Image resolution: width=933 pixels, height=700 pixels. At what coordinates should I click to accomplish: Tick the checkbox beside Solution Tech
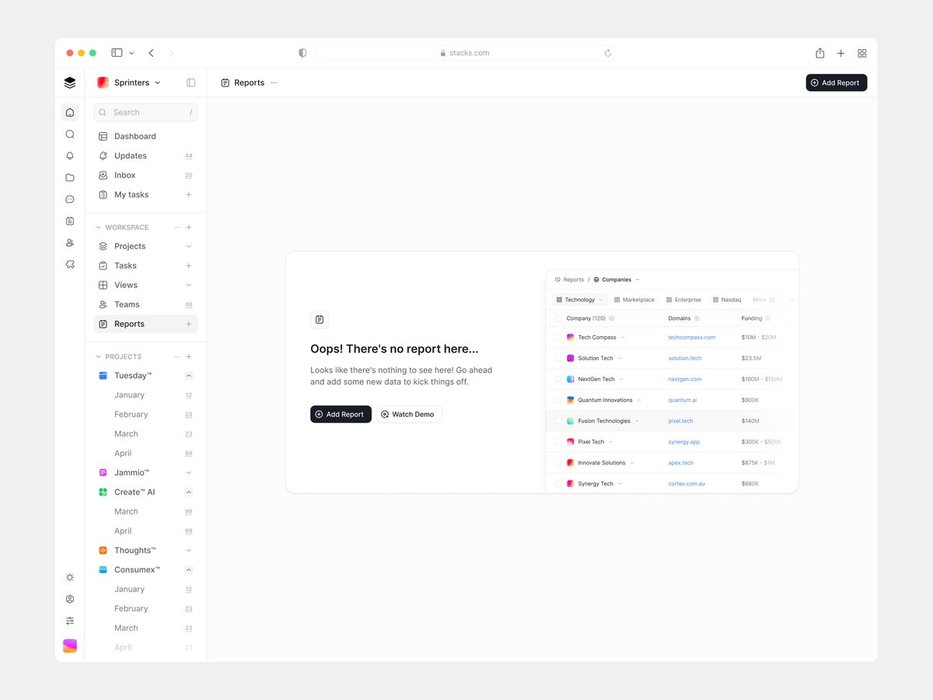558,358
